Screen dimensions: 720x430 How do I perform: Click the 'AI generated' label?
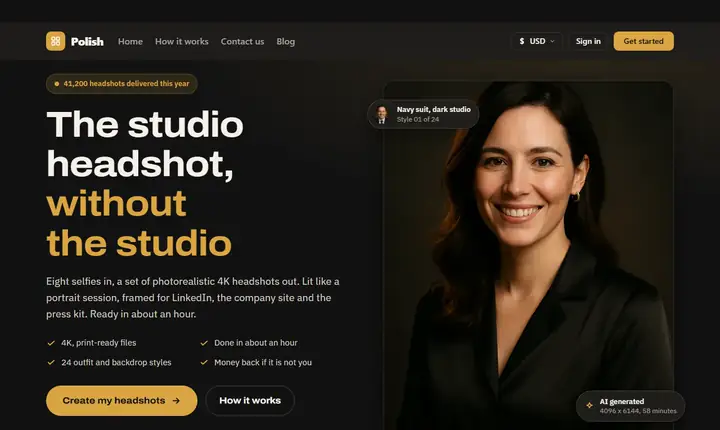click(x=622, y=402)
